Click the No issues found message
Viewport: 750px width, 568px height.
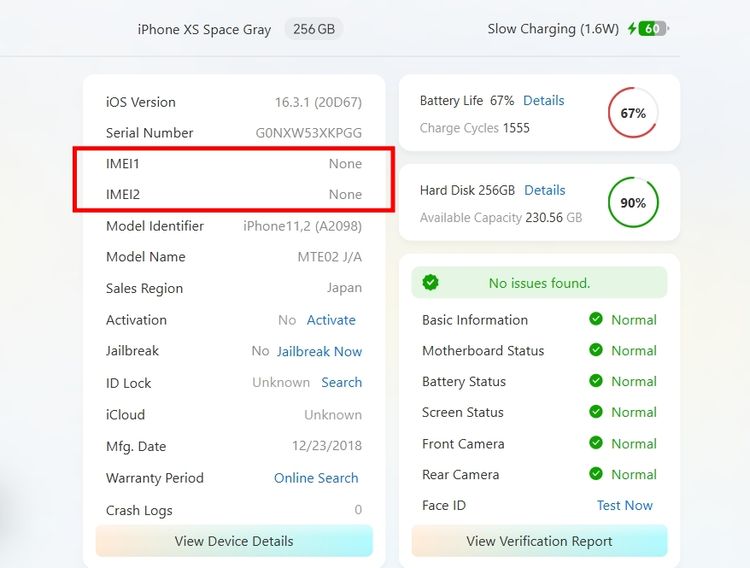(x=539, y=283)
